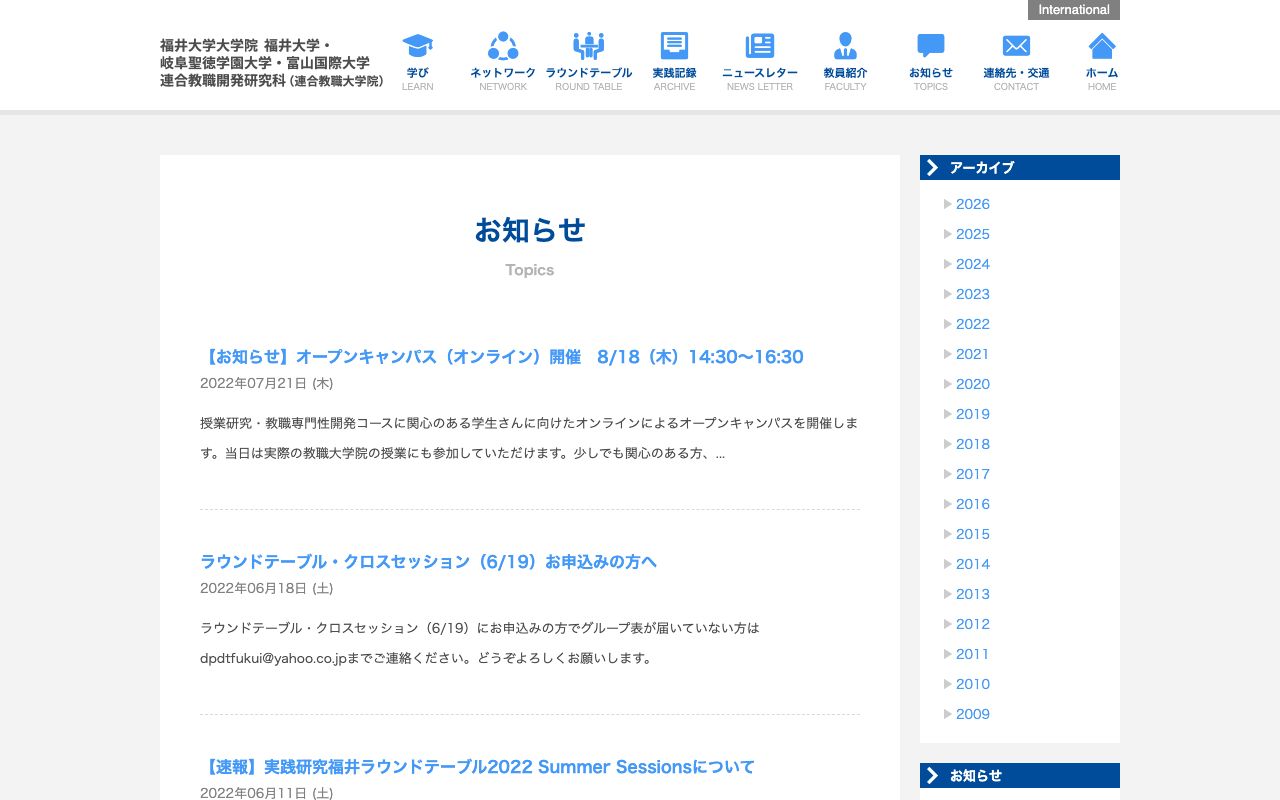Open the アーカイブ sidebar header
Image resolution: width=1280 pixels, height=800 pixels.
(x=1019, y=167)
